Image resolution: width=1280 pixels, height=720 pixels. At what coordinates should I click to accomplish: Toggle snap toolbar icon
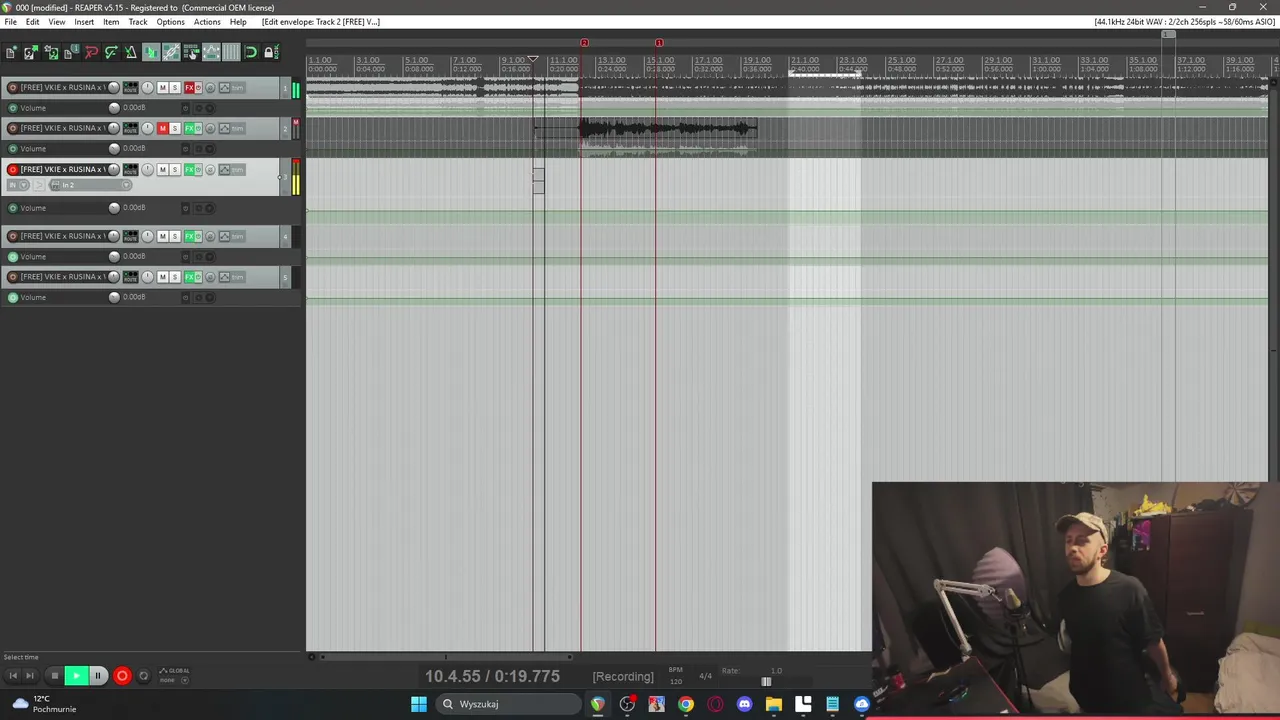click(251, 52)
